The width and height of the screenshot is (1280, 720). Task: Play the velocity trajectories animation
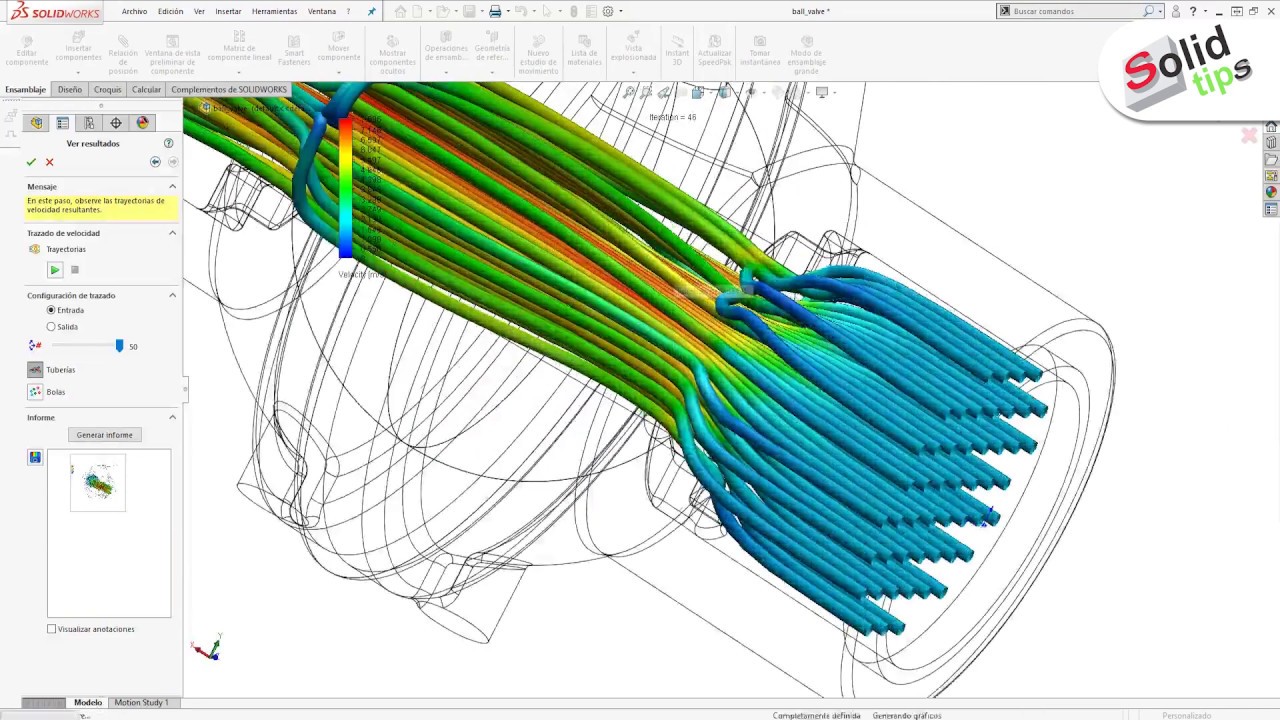55,270
